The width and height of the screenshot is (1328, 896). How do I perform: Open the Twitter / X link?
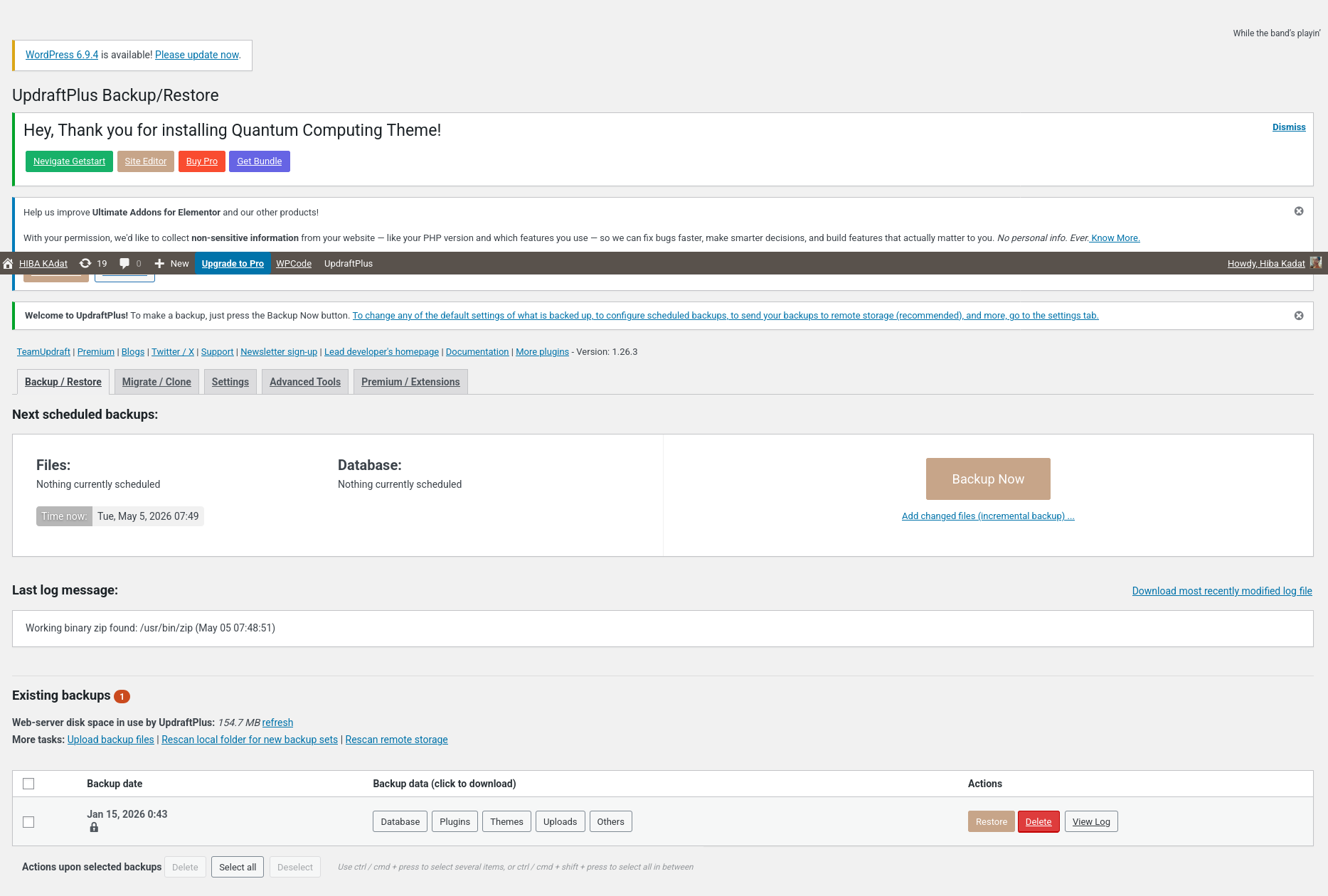click(x=173, y=352)
